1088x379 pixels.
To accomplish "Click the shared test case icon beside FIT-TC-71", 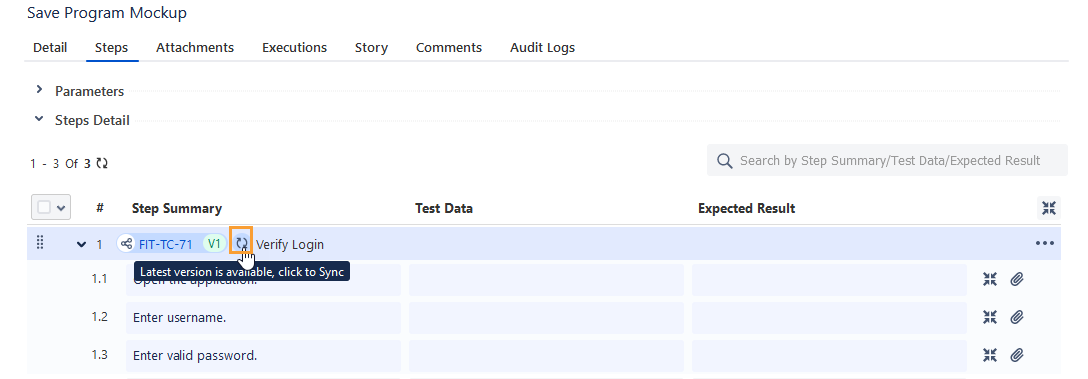I will [126, 244].
